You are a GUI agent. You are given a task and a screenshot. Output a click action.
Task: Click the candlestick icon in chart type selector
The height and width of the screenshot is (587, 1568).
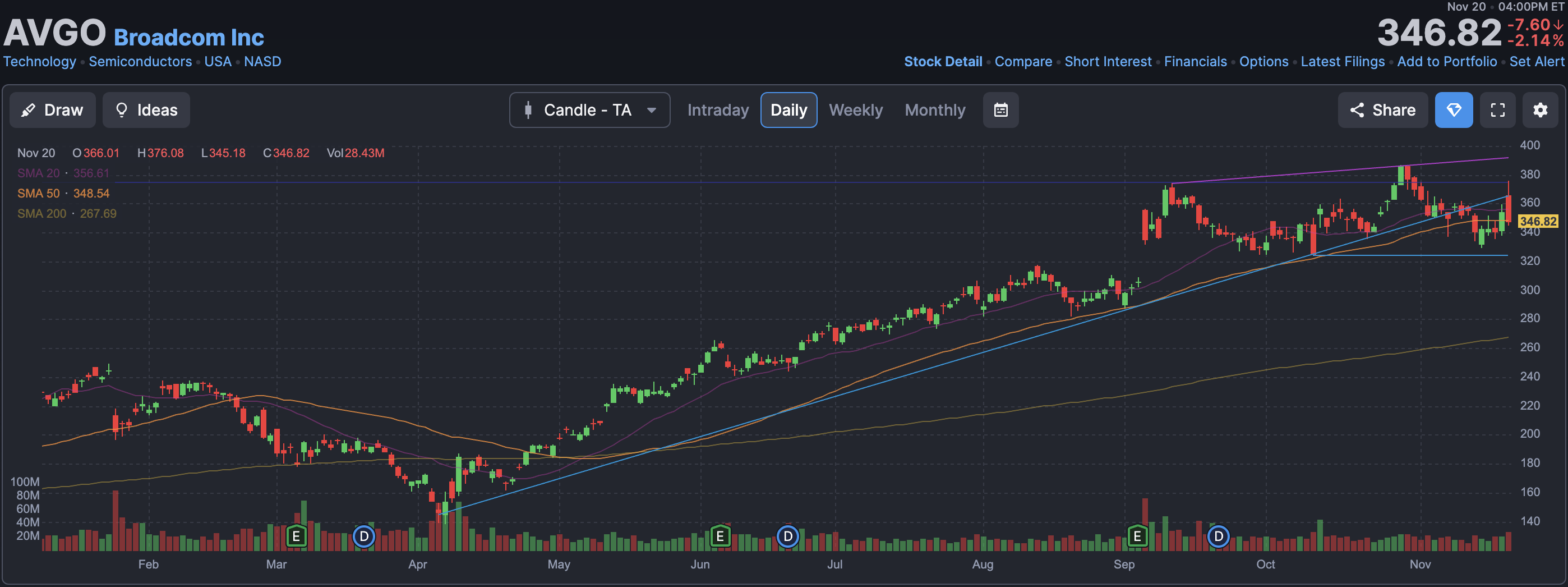coord(528,110)
